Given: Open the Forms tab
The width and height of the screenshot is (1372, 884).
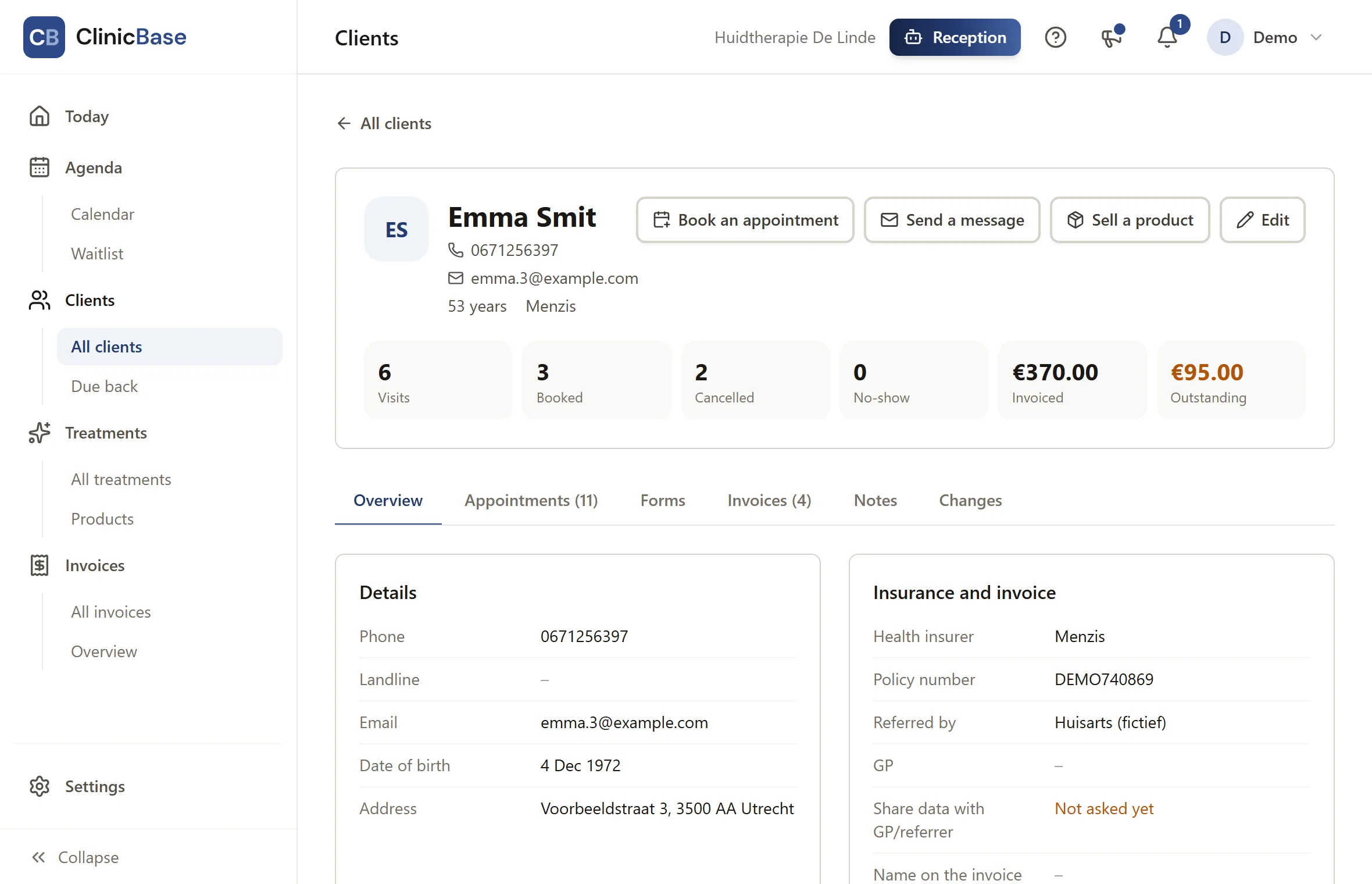Looking at the screenshot, I should (663, 500).
